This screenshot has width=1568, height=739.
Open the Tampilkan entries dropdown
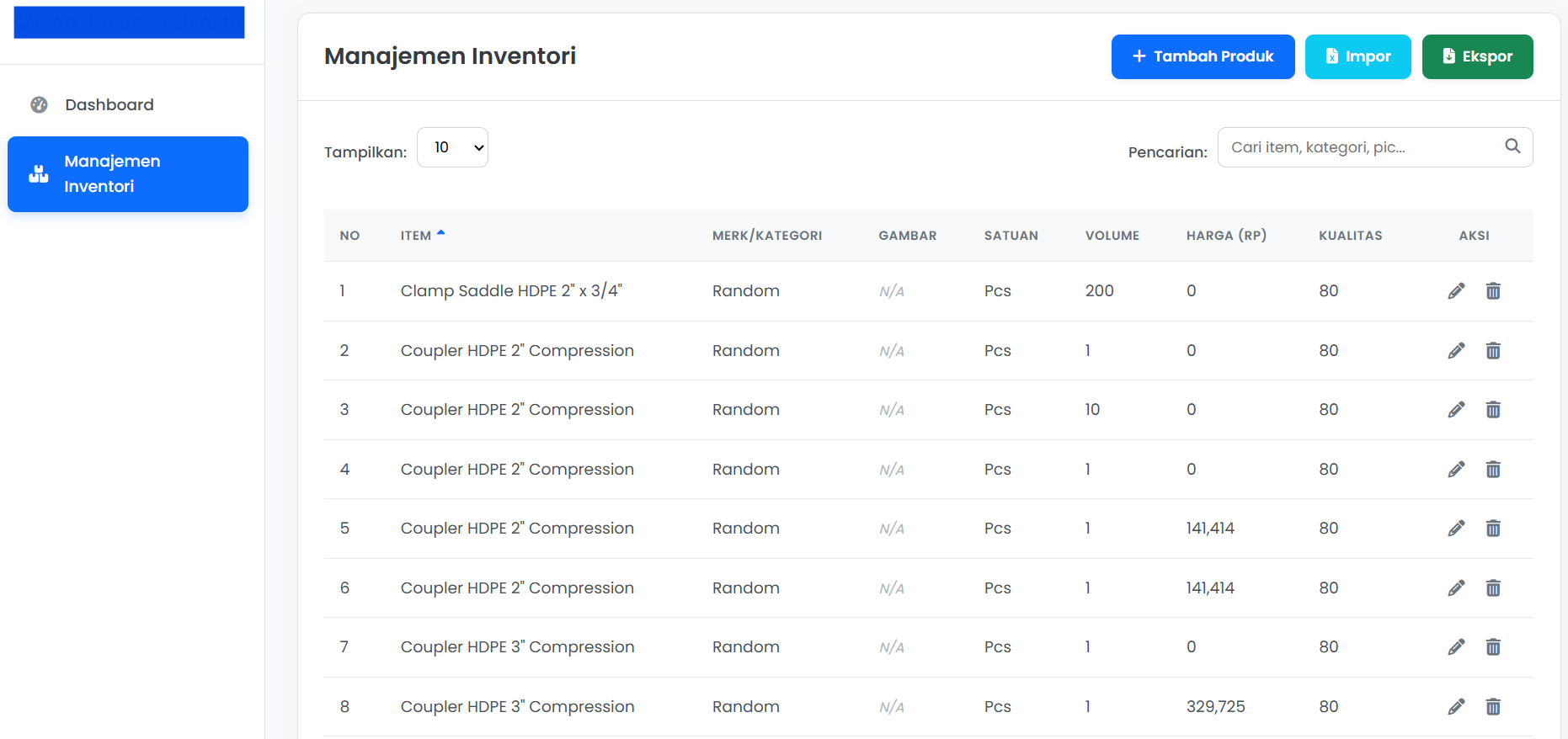tap(452, 147)
